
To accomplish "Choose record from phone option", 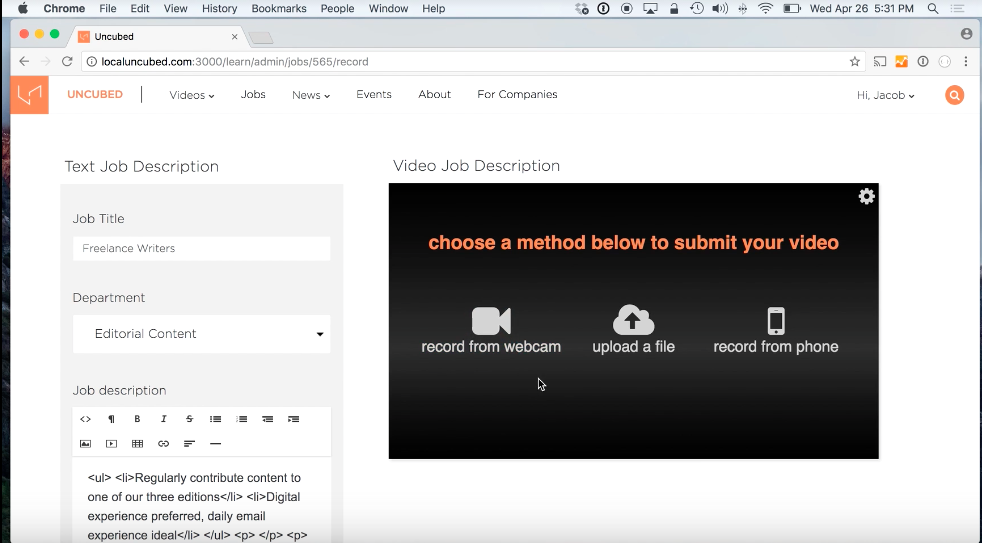I will [775, 330].
